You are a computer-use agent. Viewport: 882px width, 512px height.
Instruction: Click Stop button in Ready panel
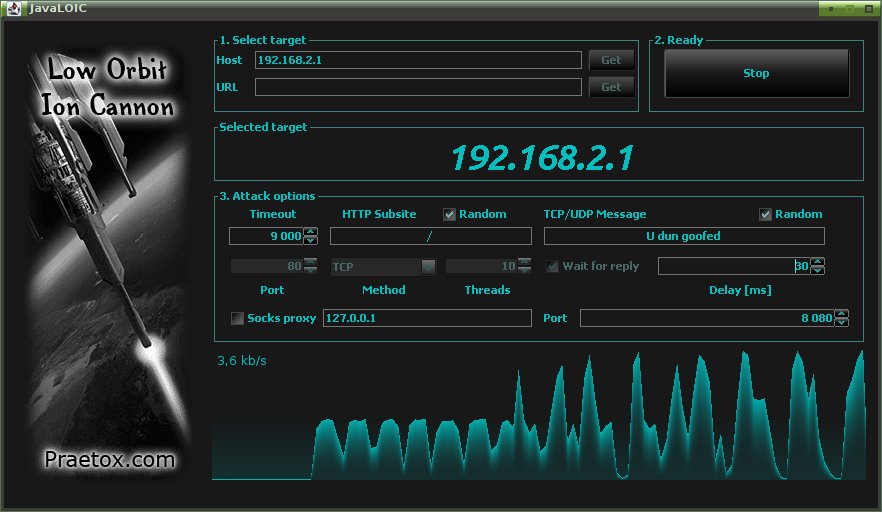click(x=757, y=73)
